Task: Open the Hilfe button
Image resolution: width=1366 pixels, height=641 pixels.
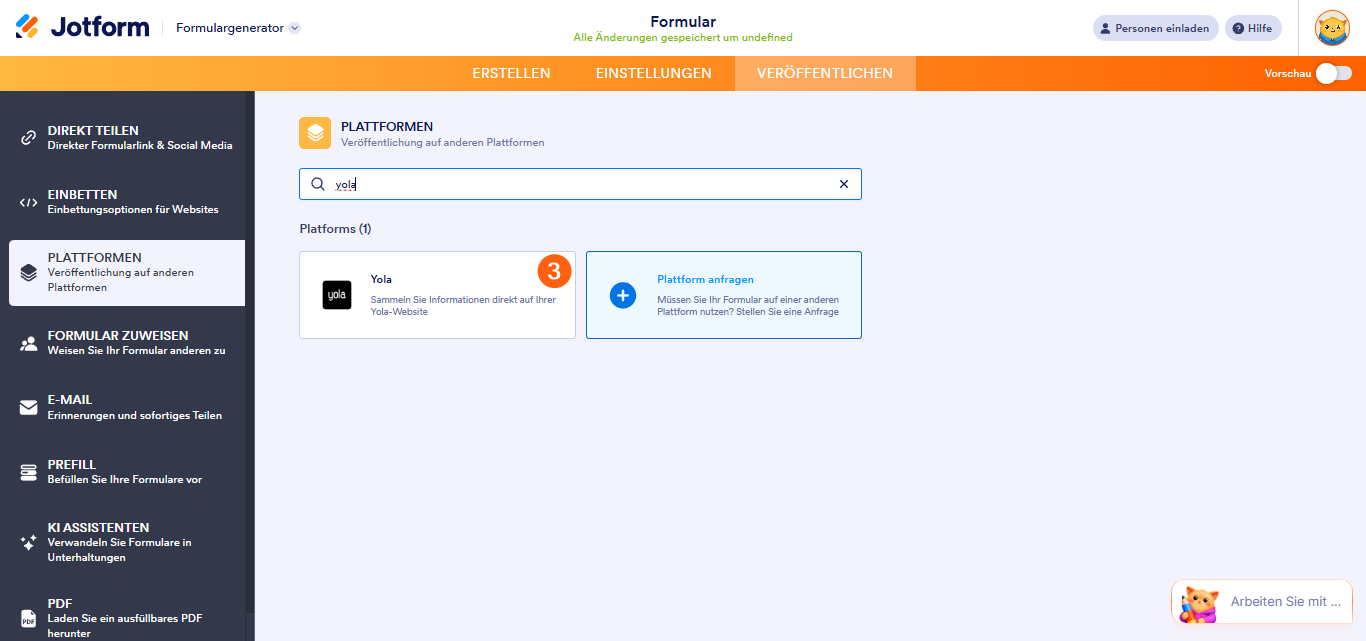Action: coord(1253,27)
